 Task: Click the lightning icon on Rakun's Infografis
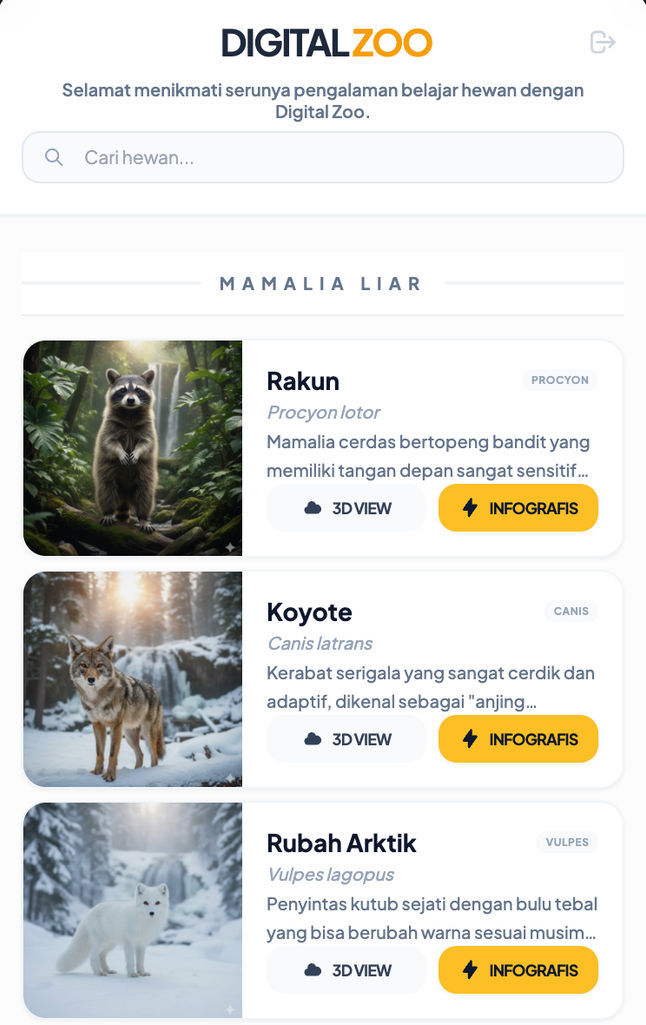tap(470, 508)
